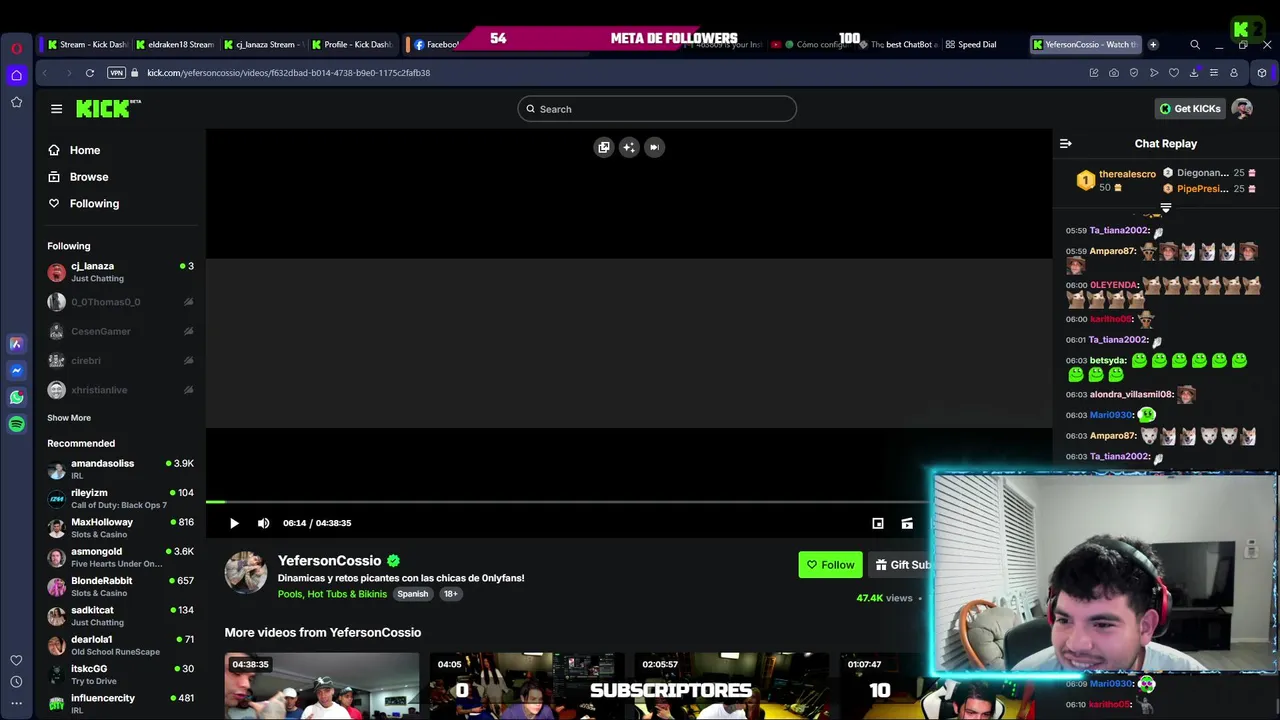Viewport: 1280px width, 720px height.
Task: Open Opera extensions cube icon
Action: pos(1262,73)
